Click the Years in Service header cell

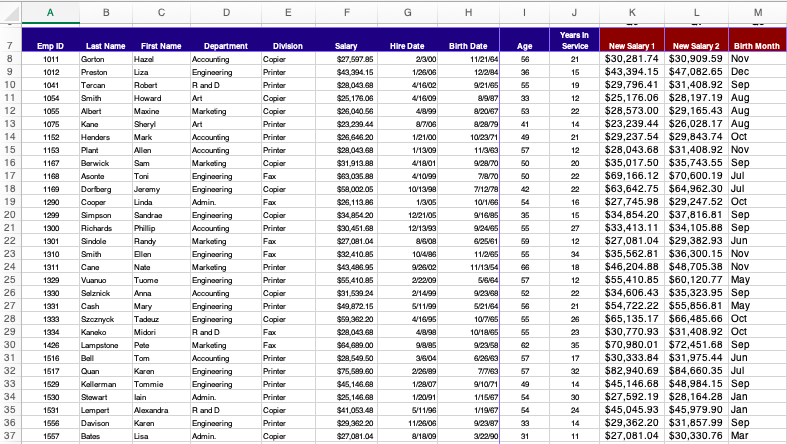575,40
